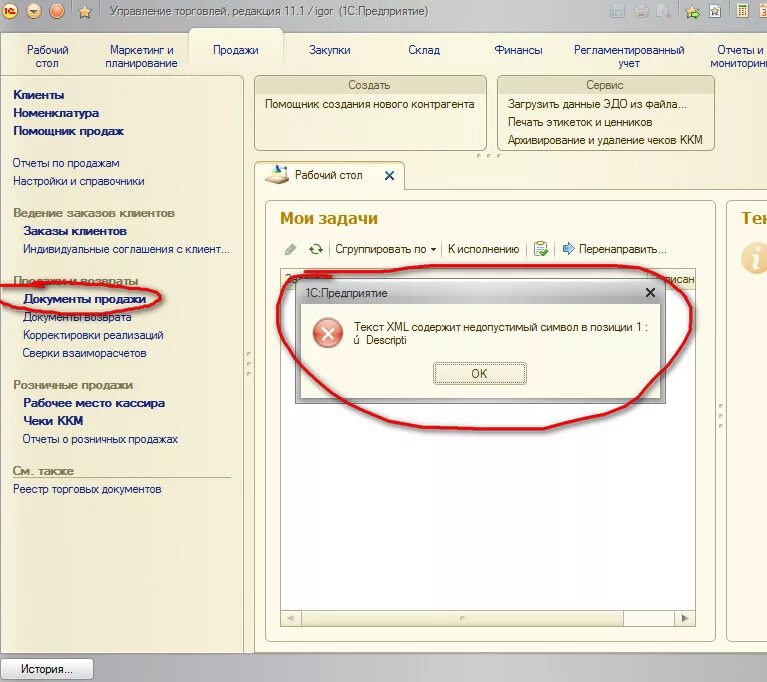Open Отчеты о розничных продажах
This screenshot has width=767, height=682.
click(x=100, y=439)
